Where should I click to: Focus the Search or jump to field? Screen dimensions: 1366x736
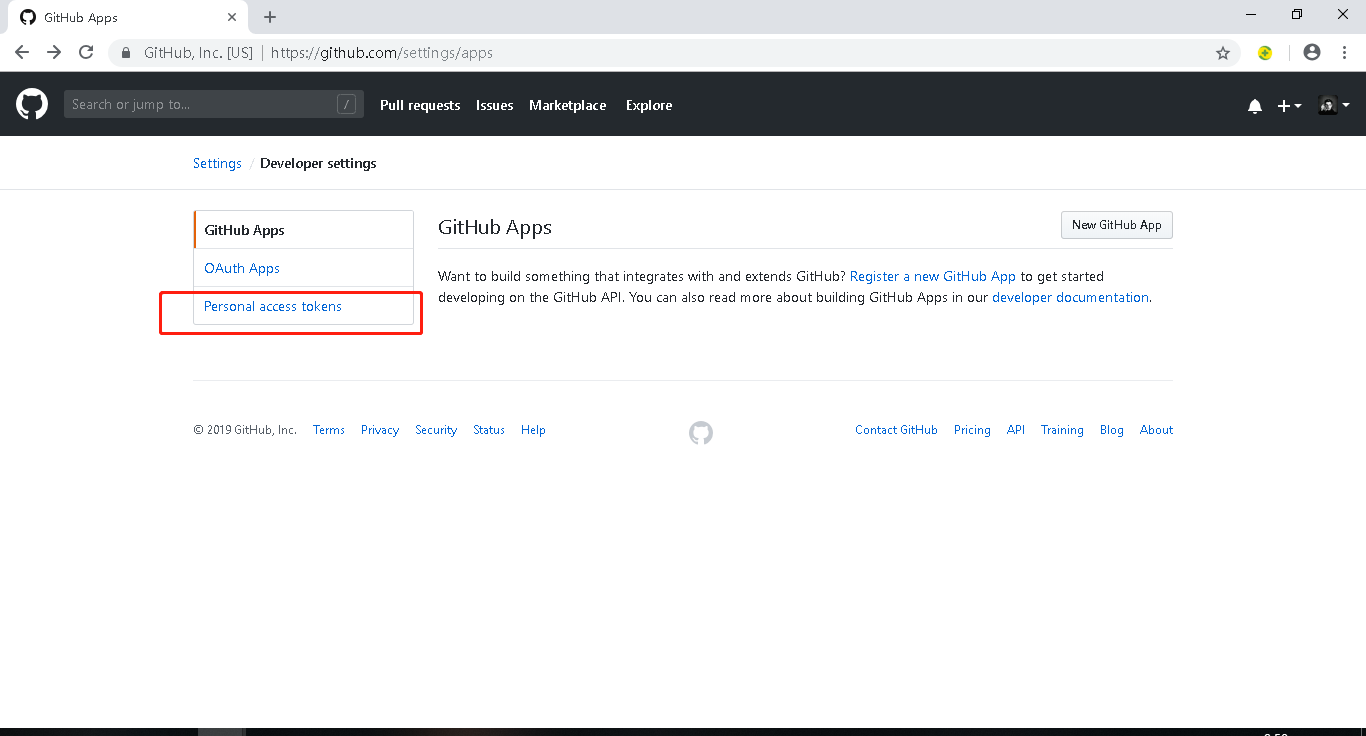214,104
